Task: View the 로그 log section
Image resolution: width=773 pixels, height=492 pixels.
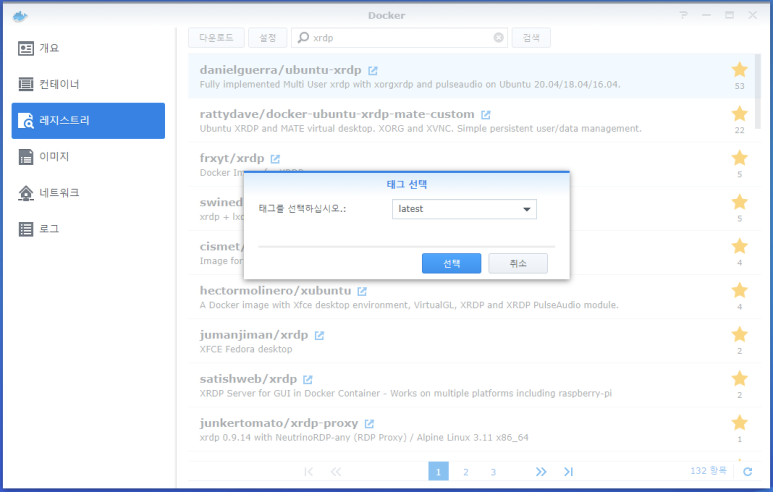Action: (88, 228)
